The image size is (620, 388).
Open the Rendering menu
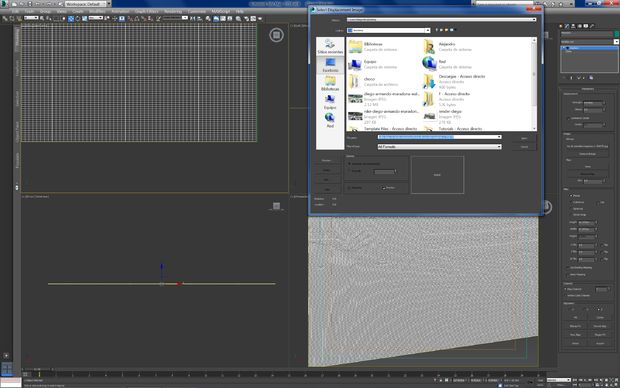click(173, 11)
